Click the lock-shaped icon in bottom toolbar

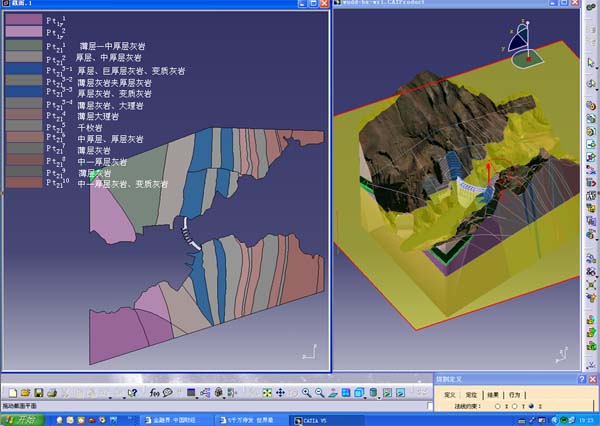pos(219,392)
